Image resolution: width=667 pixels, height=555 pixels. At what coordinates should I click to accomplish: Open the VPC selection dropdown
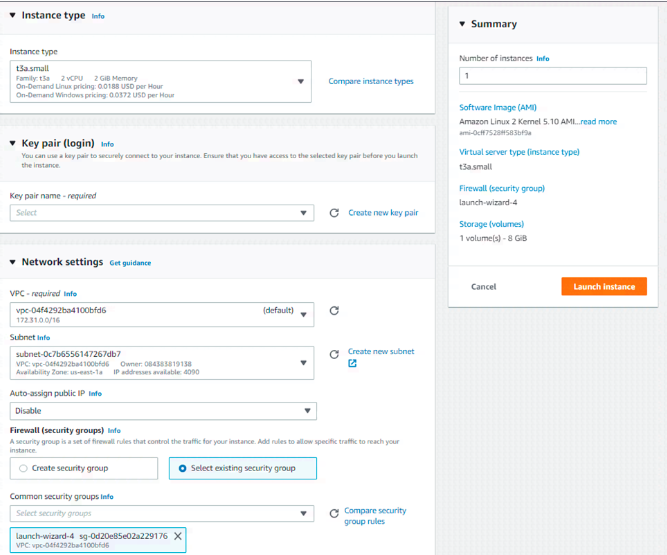click(x=162, y=314)
